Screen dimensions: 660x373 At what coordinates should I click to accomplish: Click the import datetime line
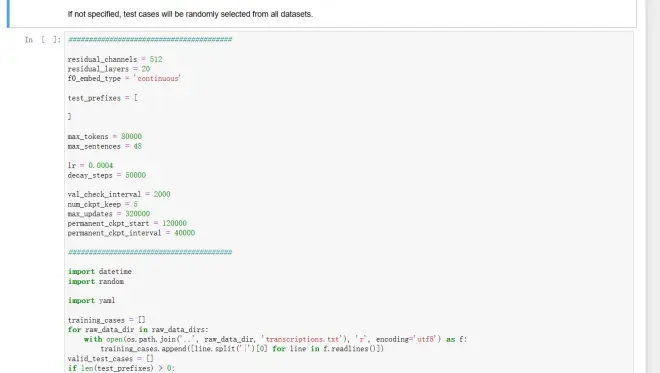[x=100, y=272]
